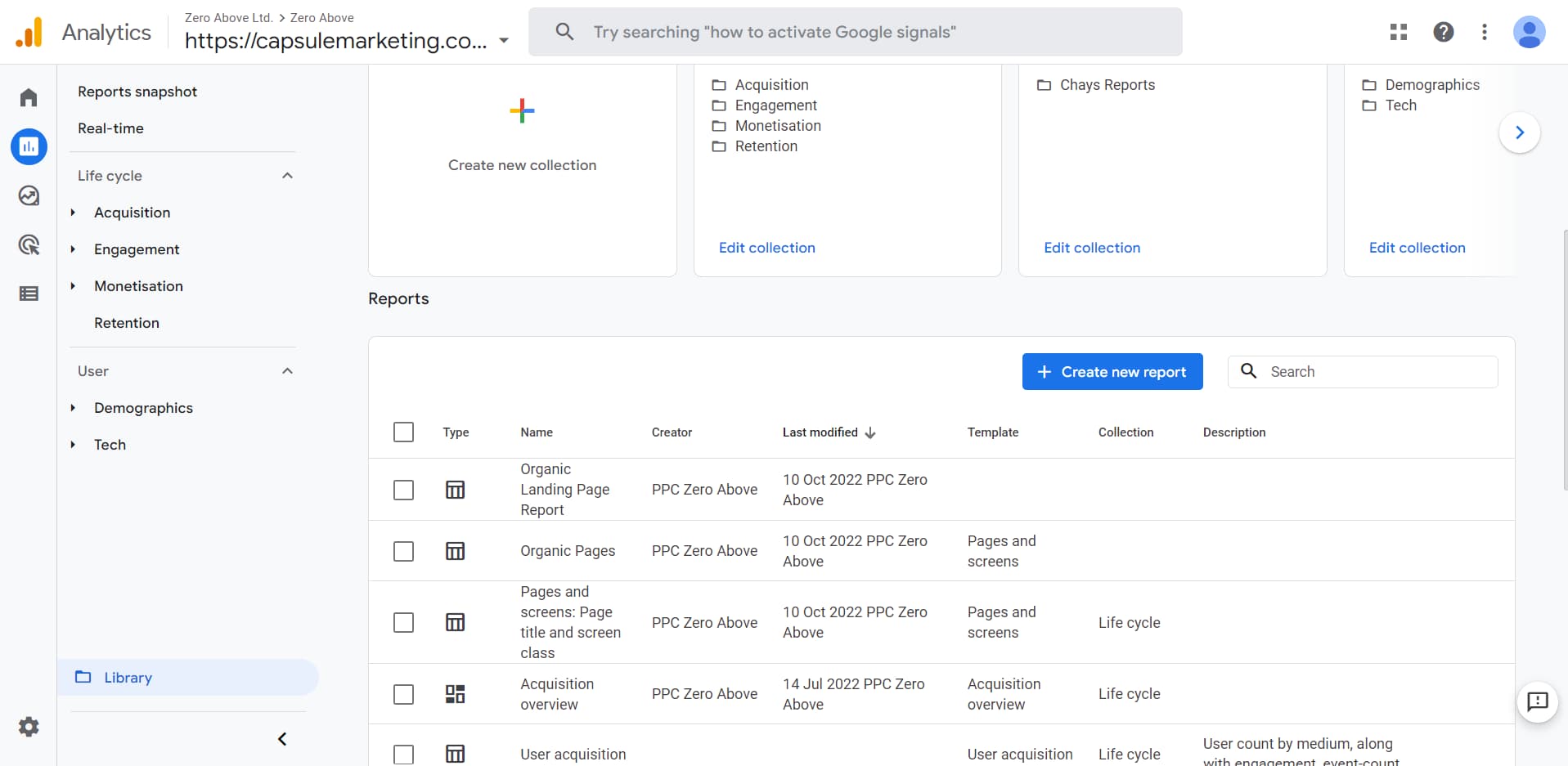Click the table icon for Pages and screens row
This screenshot has height=766, width=1568.
455,622
